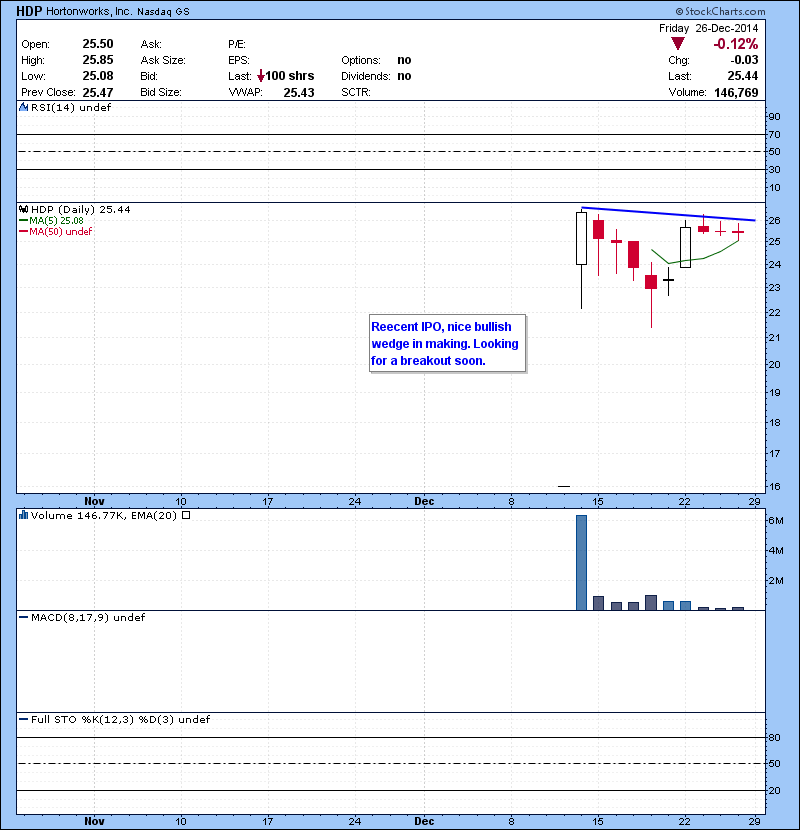Click the 21 label on price axis
This screenshot has width=800, height=830.
775,337
